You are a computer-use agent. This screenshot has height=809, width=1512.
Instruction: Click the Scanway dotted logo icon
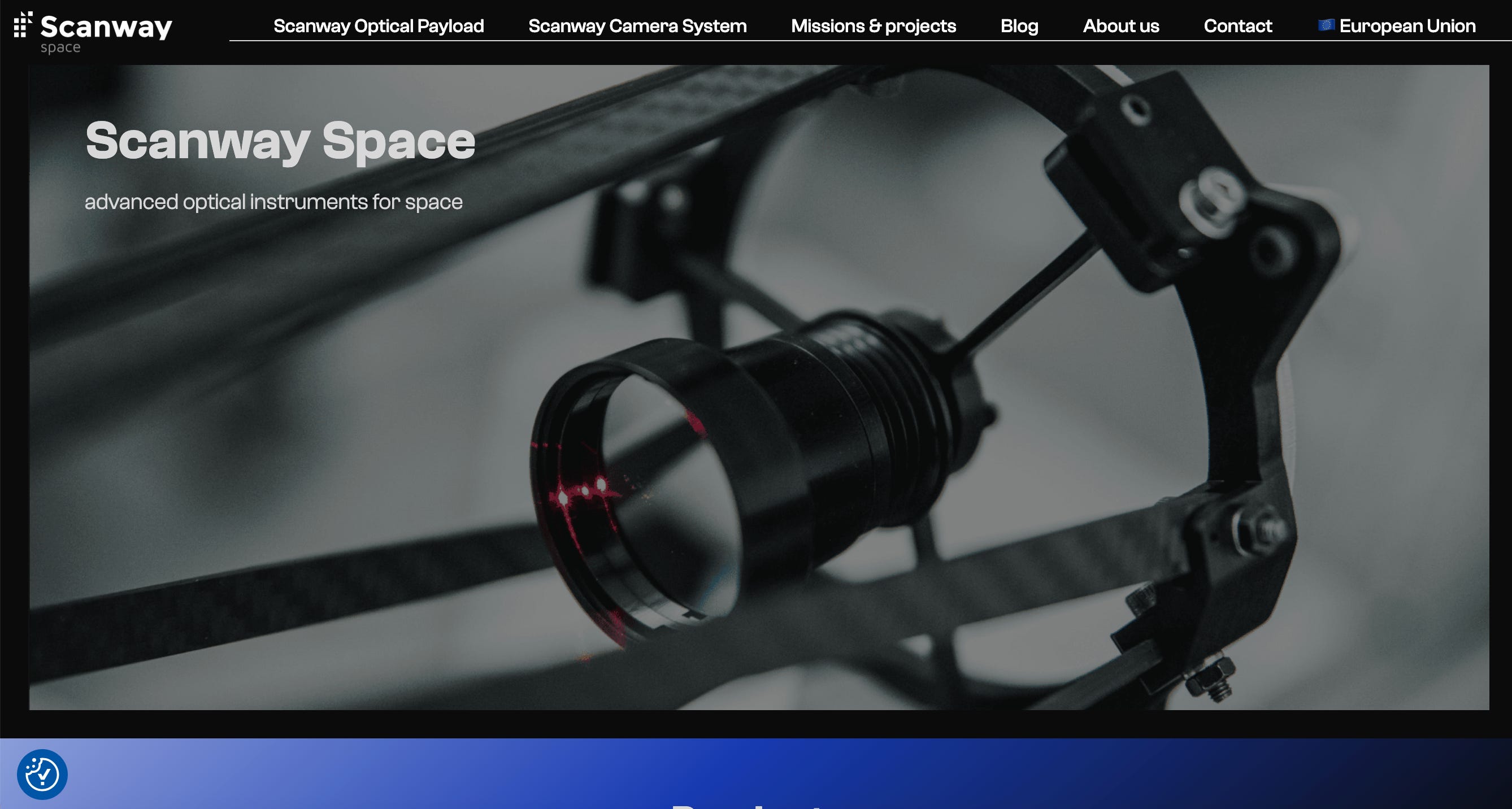pyautogui.click(x=22, y=25)
